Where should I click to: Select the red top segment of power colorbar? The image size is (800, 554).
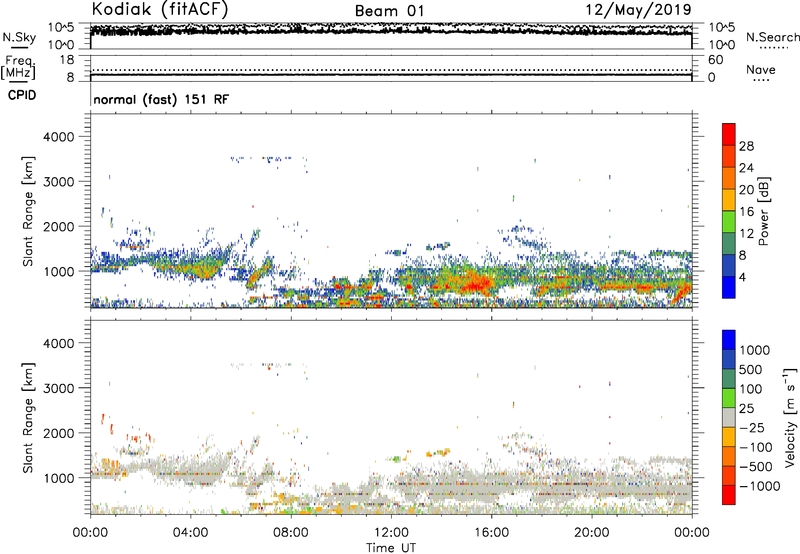729,134
